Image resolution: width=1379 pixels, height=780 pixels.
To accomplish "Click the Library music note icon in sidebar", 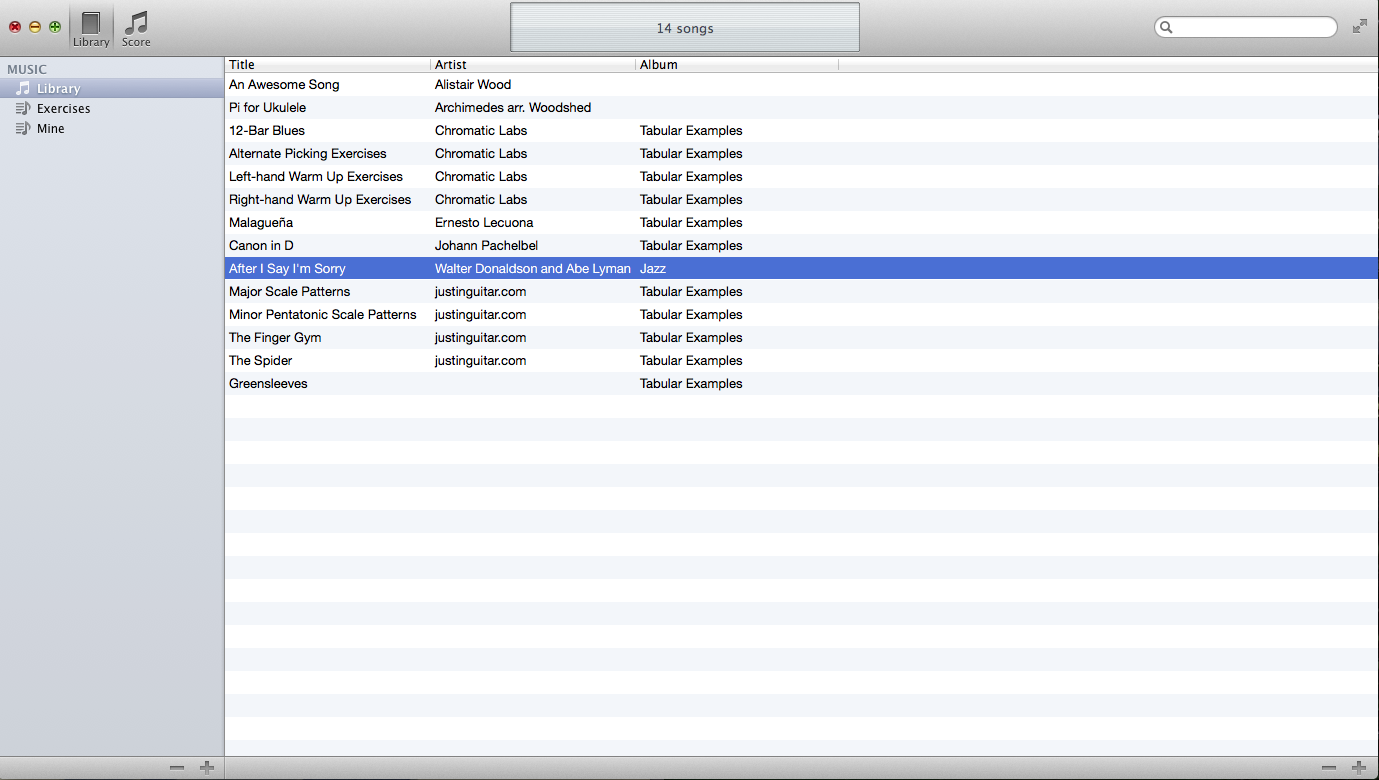I will 23,88.
